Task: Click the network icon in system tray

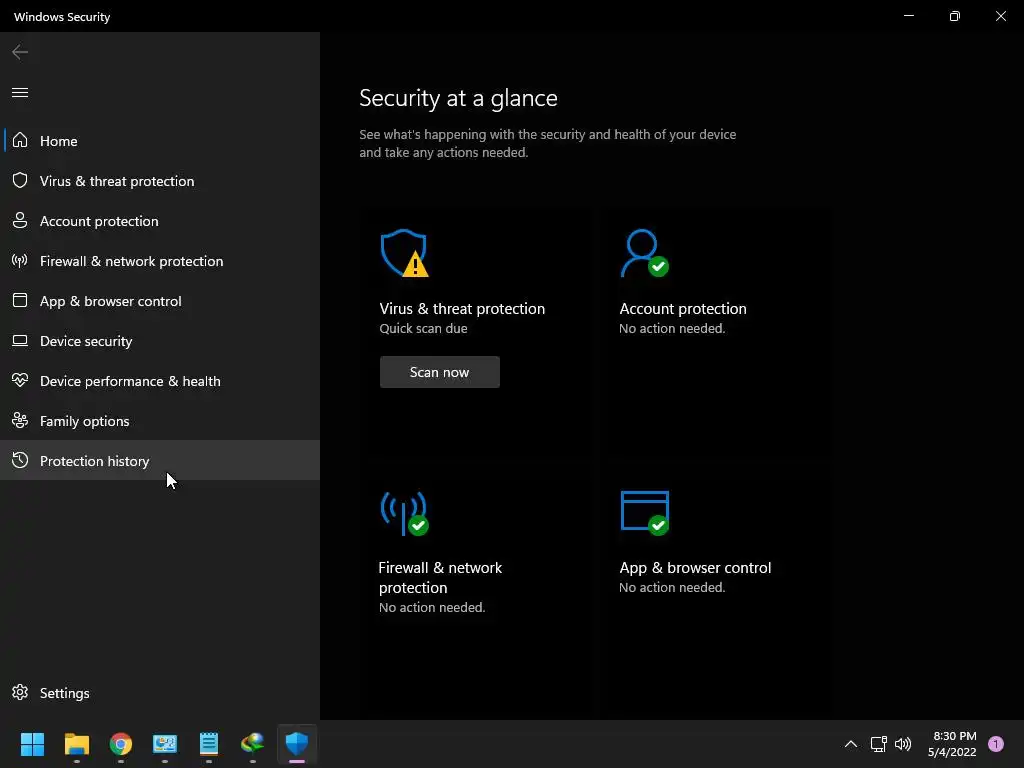Action: tap(878, 744)
